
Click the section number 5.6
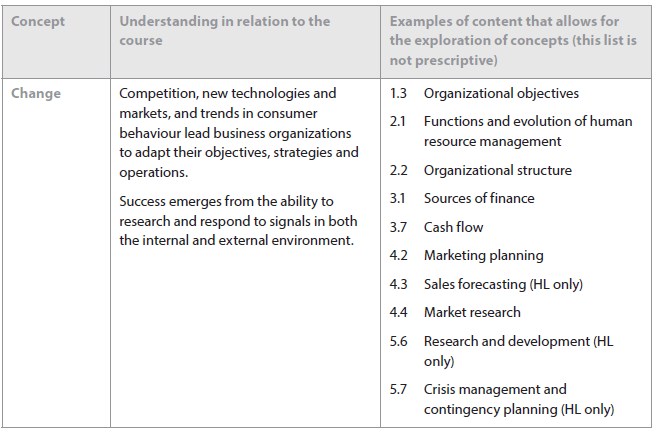coord(398,342)
